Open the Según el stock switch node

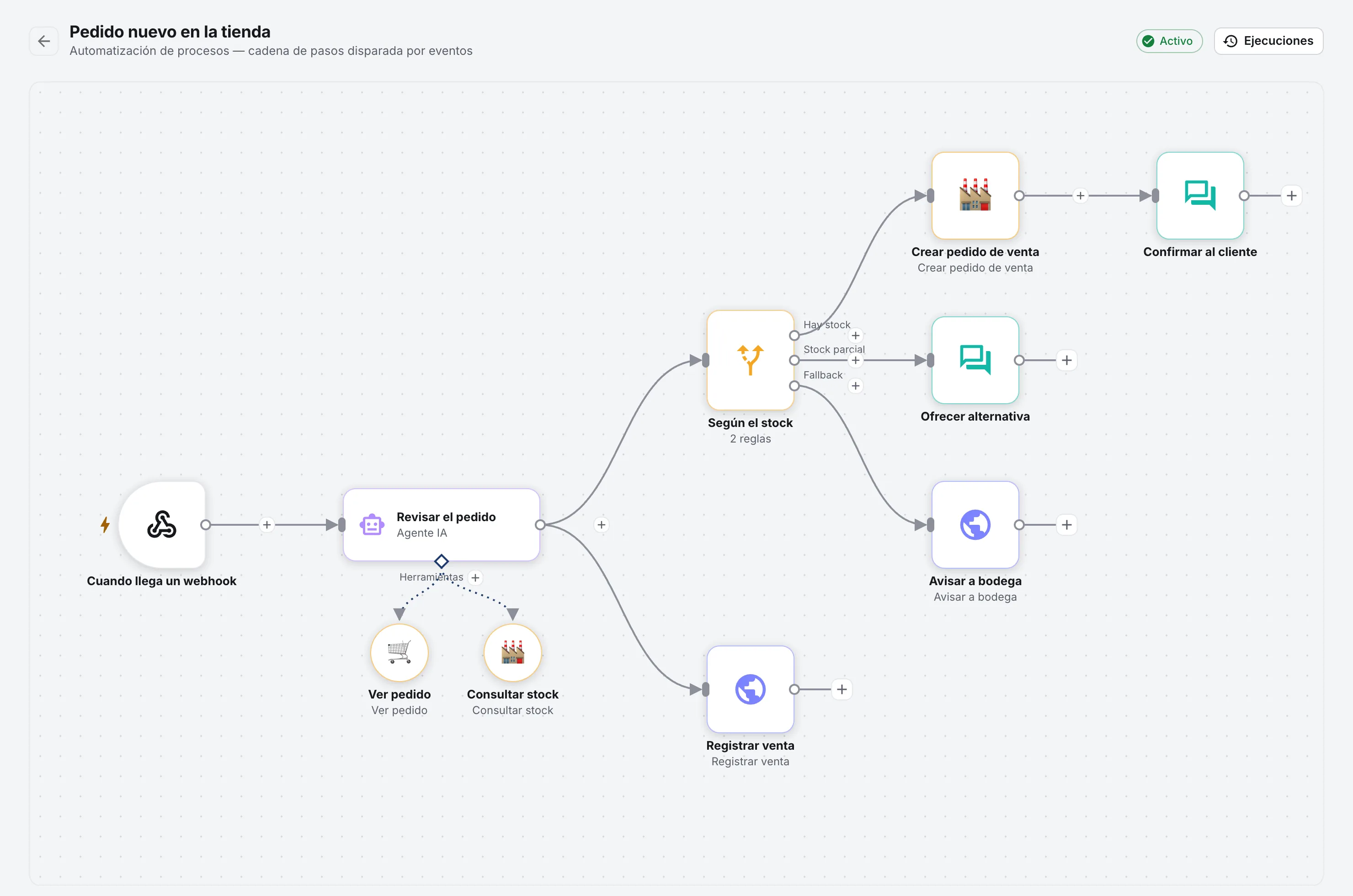tap(750, 360)
